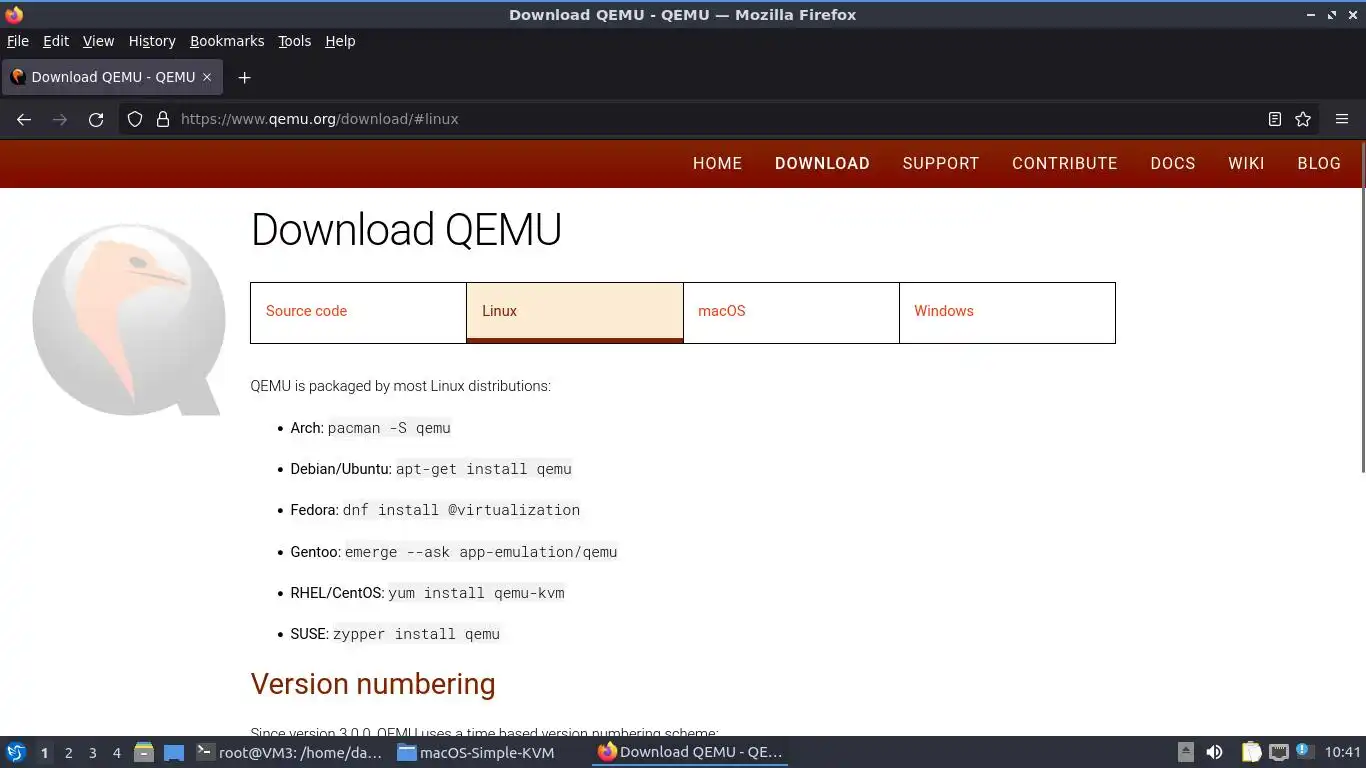
Task: Open the volume speaker tray icon
Action: click(x=1214, y=752)
